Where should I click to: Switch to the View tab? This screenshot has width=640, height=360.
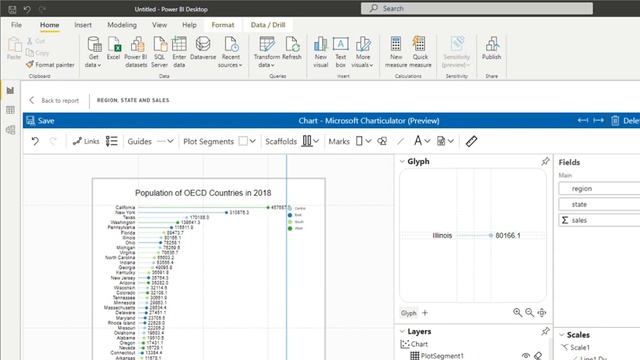pyautogui.click(x=159, y=25)
